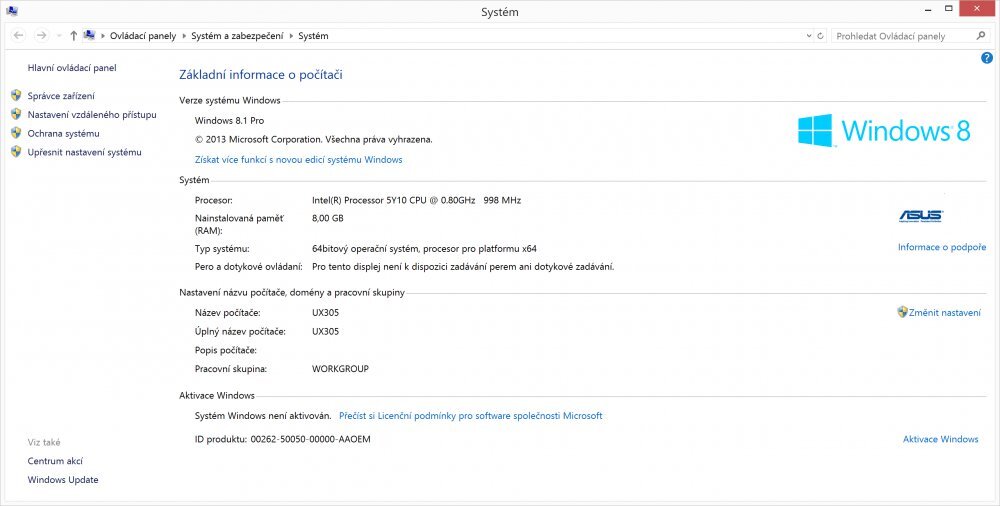This screenshot has height=506, width=1000.
Task: Go up one level with Up arrow
Action: coord(73,36)
